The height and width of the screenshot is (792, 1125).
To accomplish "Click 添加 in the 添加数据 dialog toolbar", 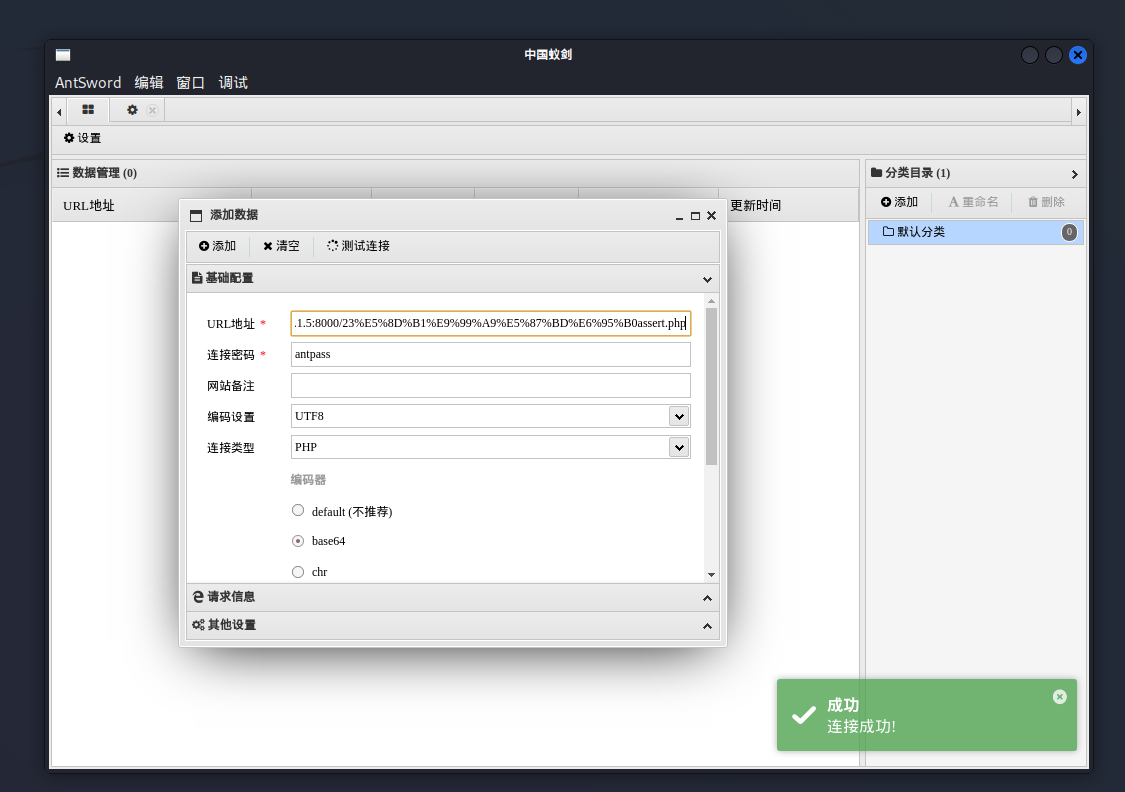I will [x=217, y=246].
